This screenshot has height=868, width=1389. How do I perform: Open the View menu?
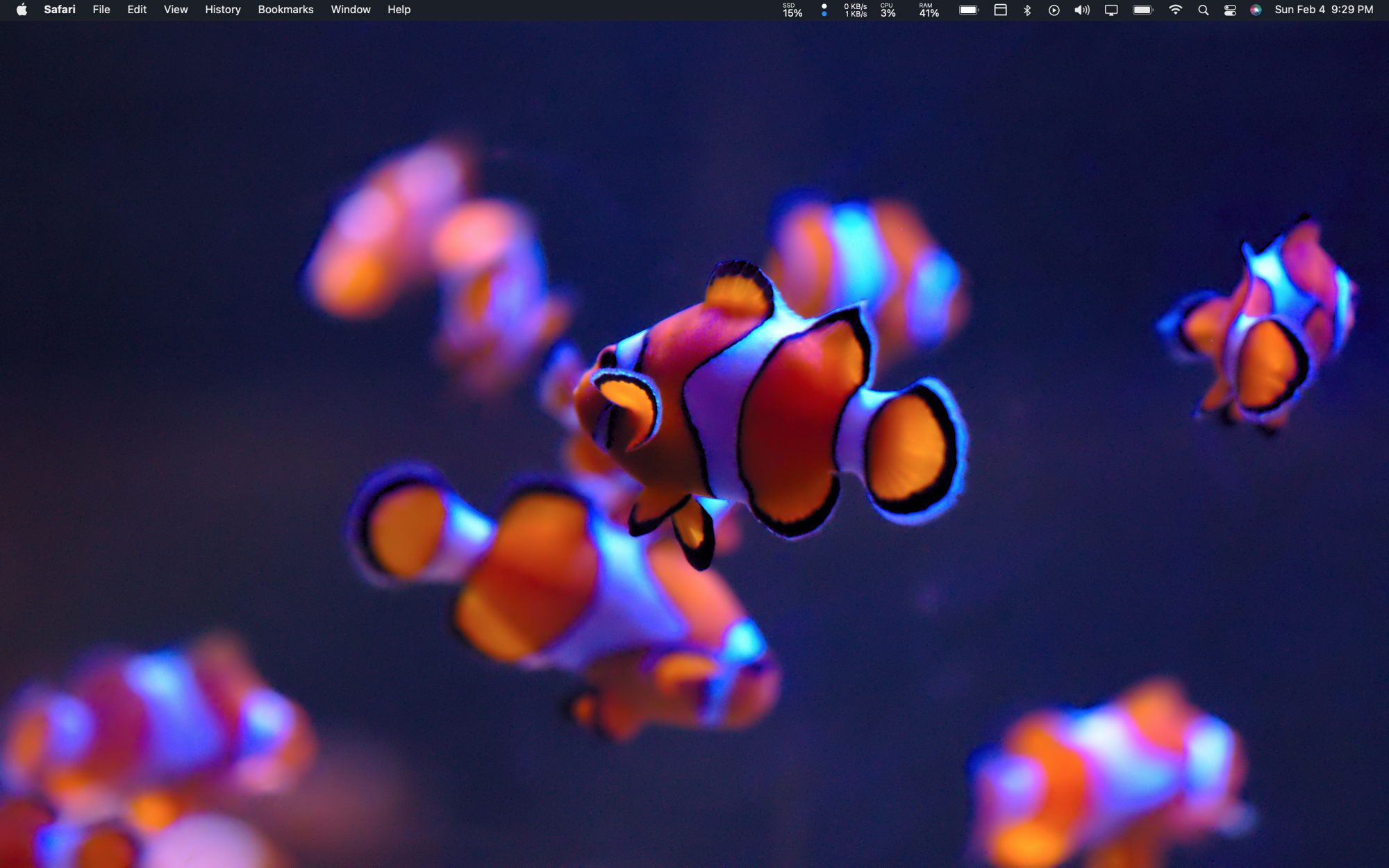click(x=176, y=10)
